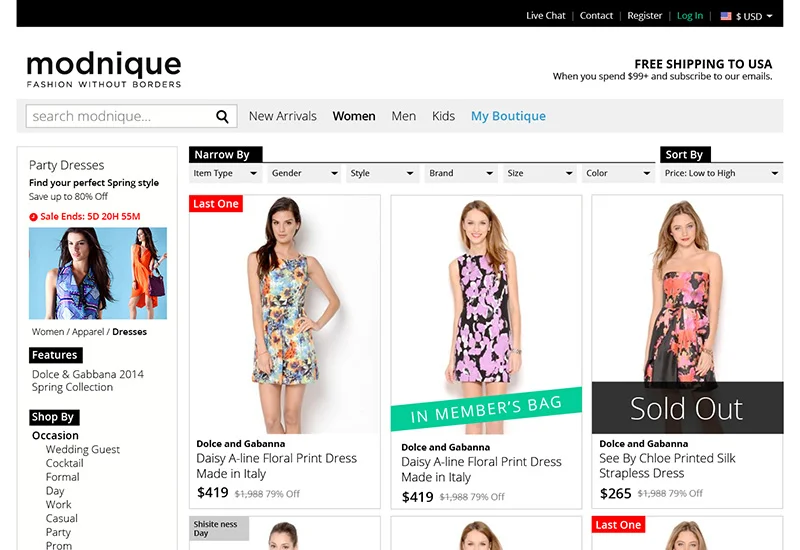Click the search magnifier icon
The image size is (800, 550).
[222, 116]
